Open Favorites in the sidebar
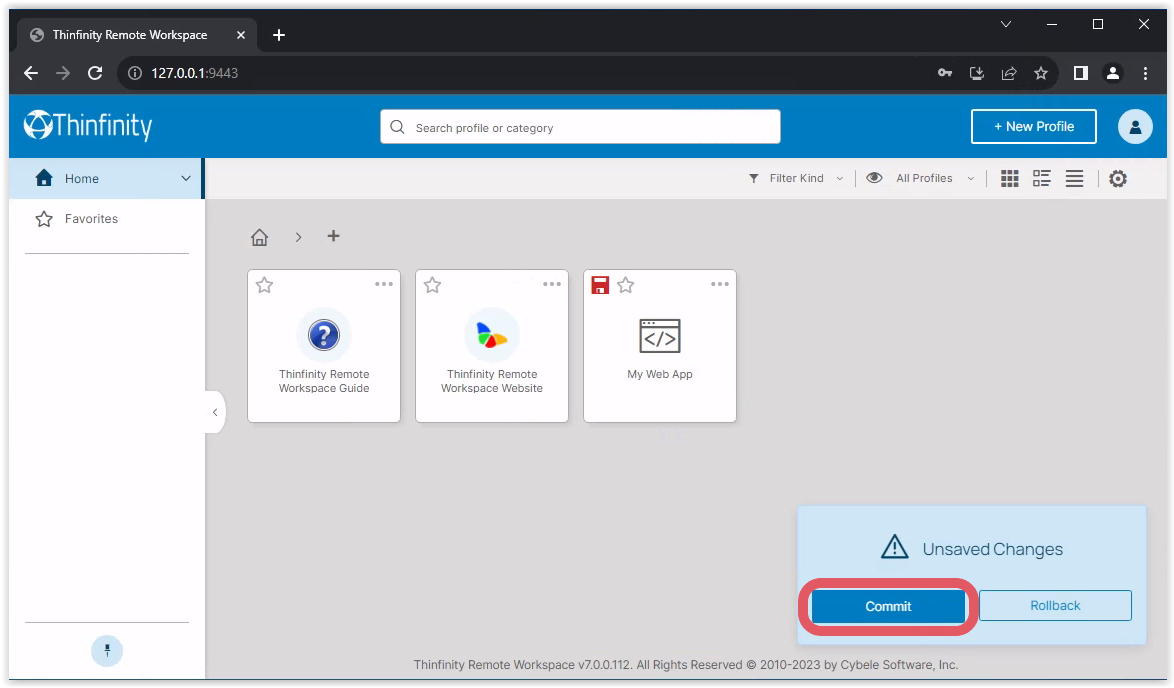Viewport: 1174px width, 688px height. coord(106,219)
